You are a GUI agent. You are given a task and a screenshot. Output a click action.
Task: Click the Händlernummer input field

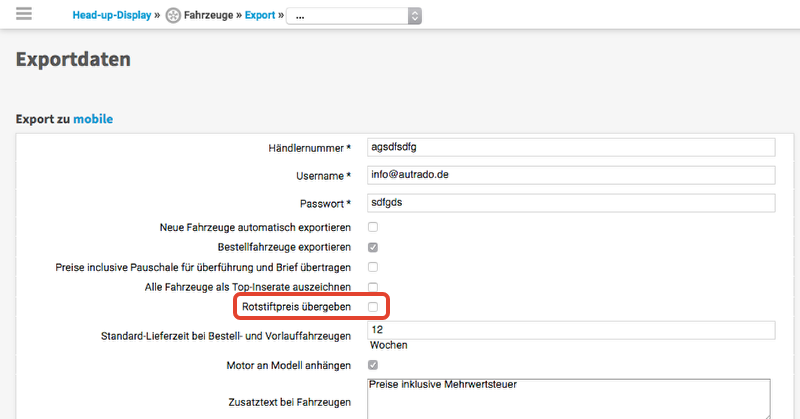[x=571, y=147]
